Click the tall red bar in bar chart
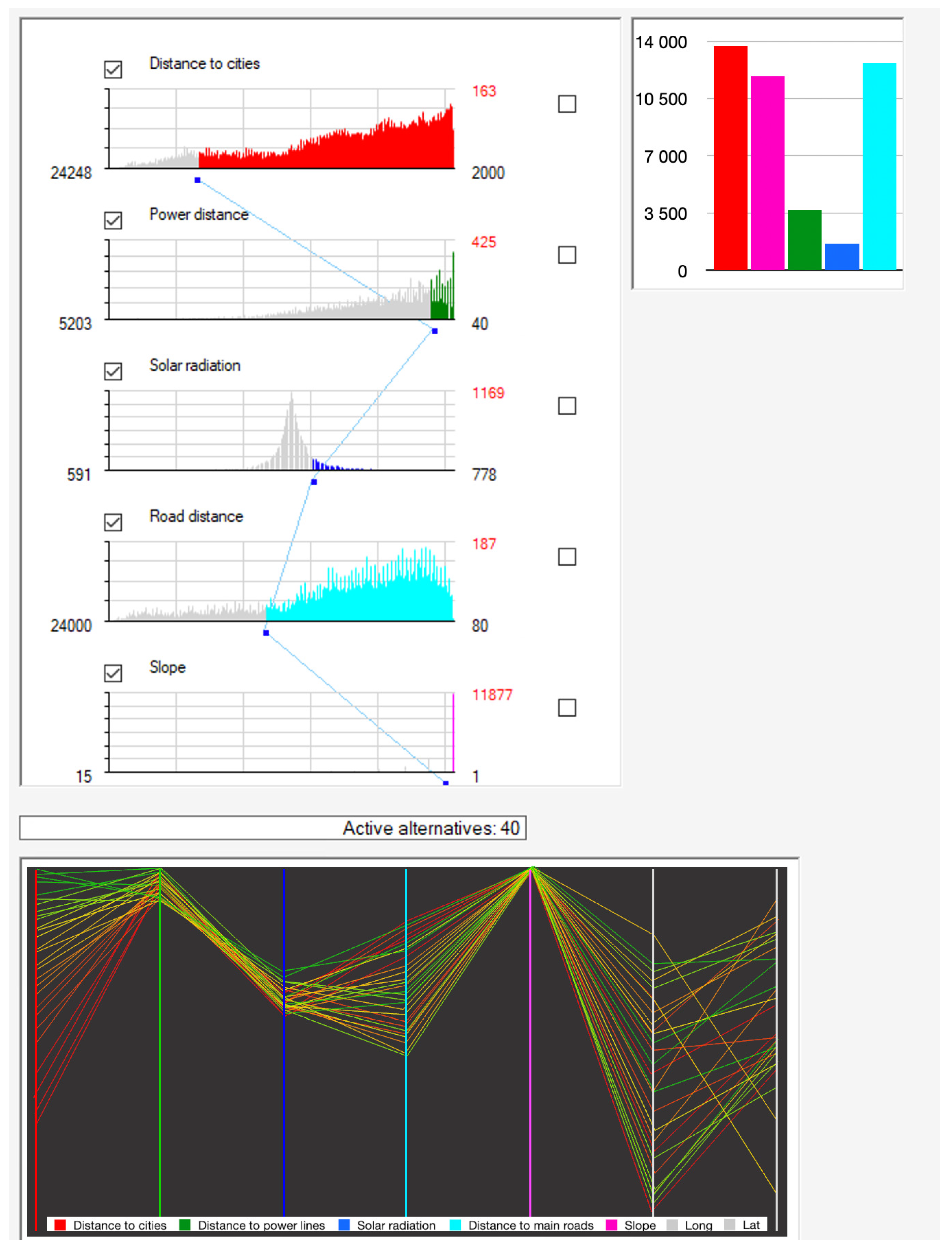Screen dimensions: 952x1253 (730, 159)
